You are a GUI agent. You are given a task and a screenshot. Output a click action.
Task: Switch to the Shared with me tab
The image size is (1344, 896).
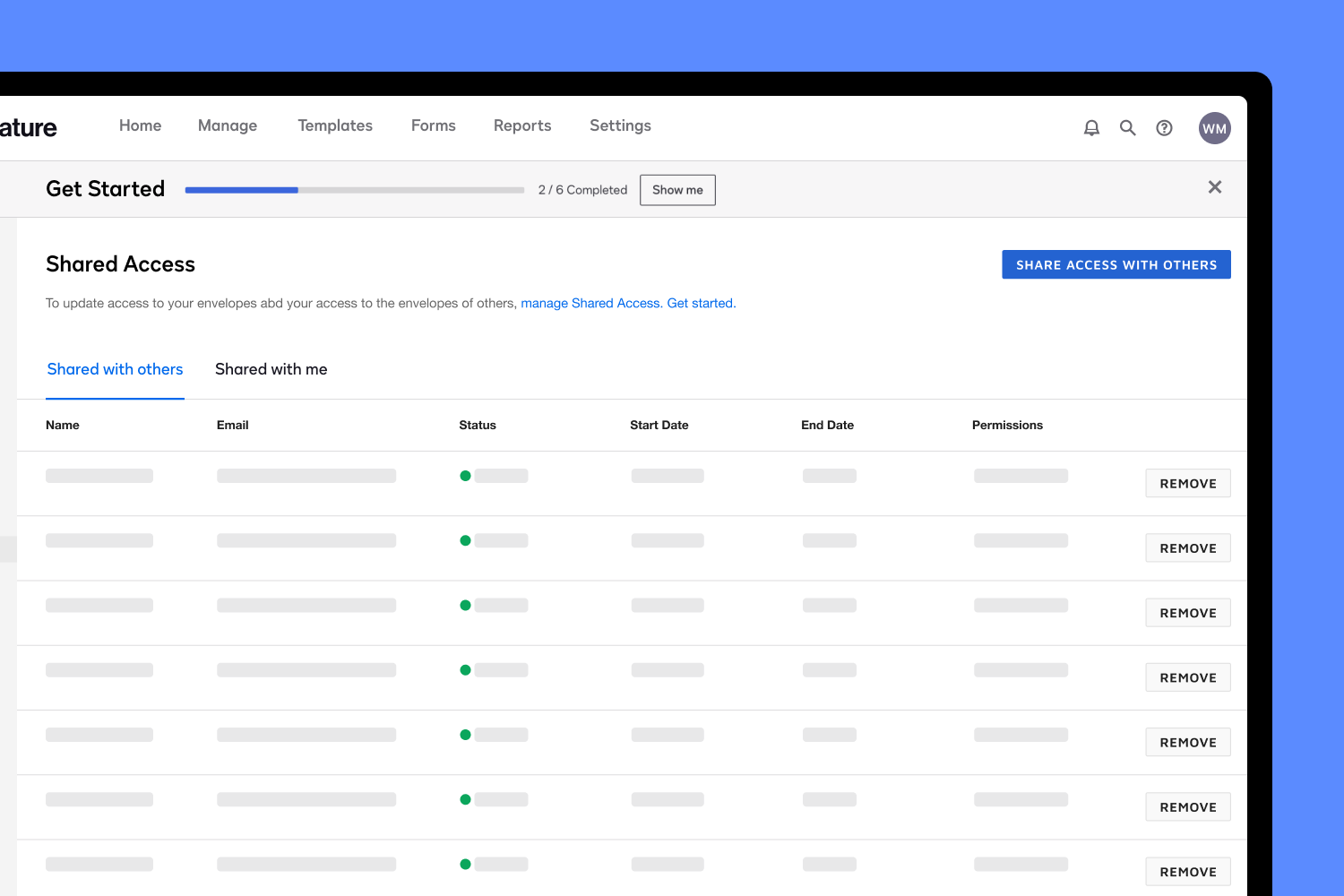(x=271, y=369)
